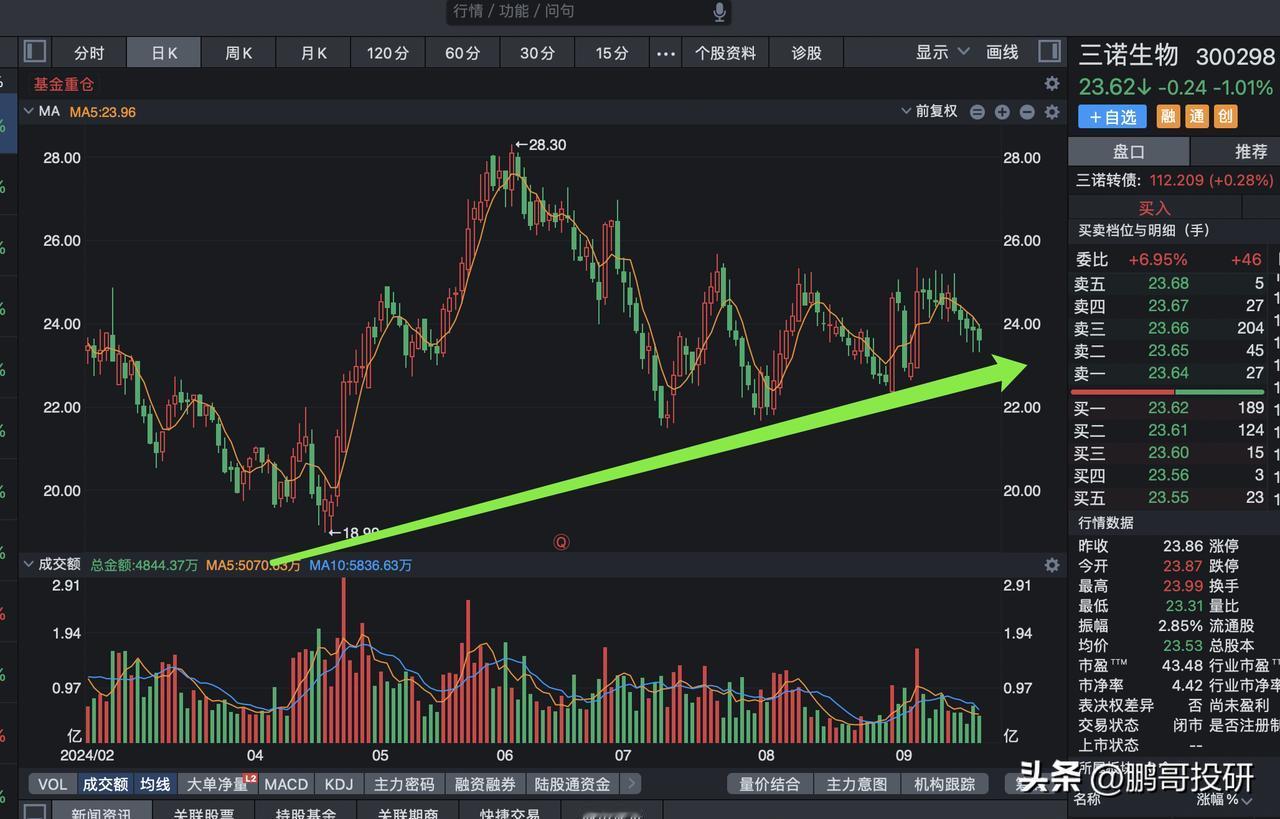The height and width of the screenshot is (819, 1280).
Task: Select the 日K daily candlestick tab
Action: [164, 53]
